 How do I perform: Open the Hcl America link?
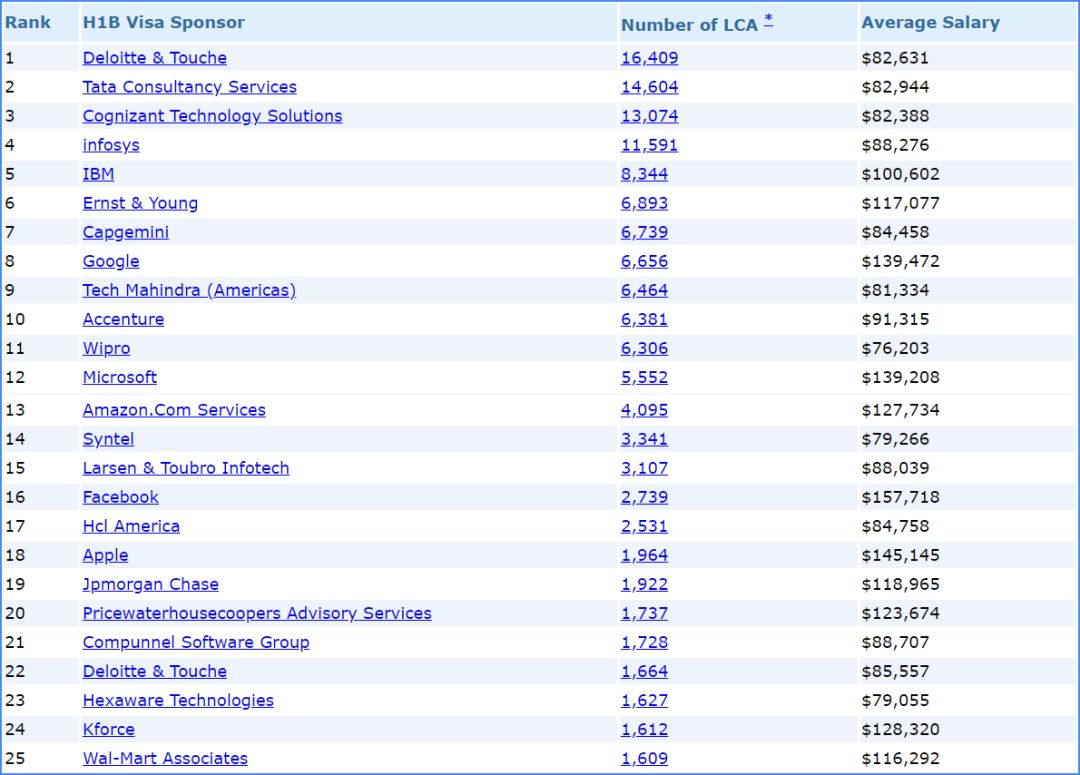tap(131, 526)
